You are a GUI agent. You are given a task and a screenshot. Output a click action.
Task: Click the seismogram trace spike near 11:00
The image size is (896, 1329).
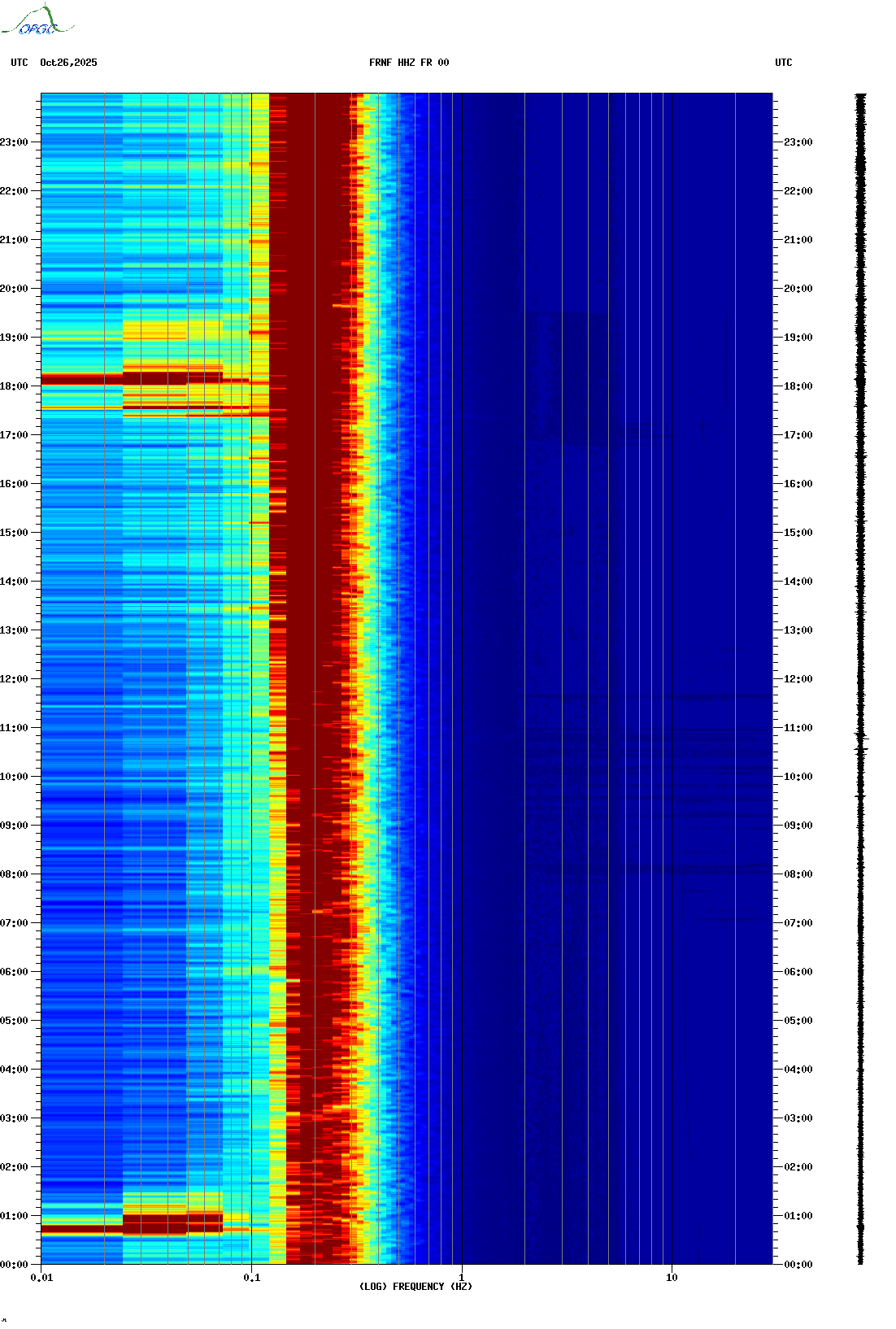861,739
